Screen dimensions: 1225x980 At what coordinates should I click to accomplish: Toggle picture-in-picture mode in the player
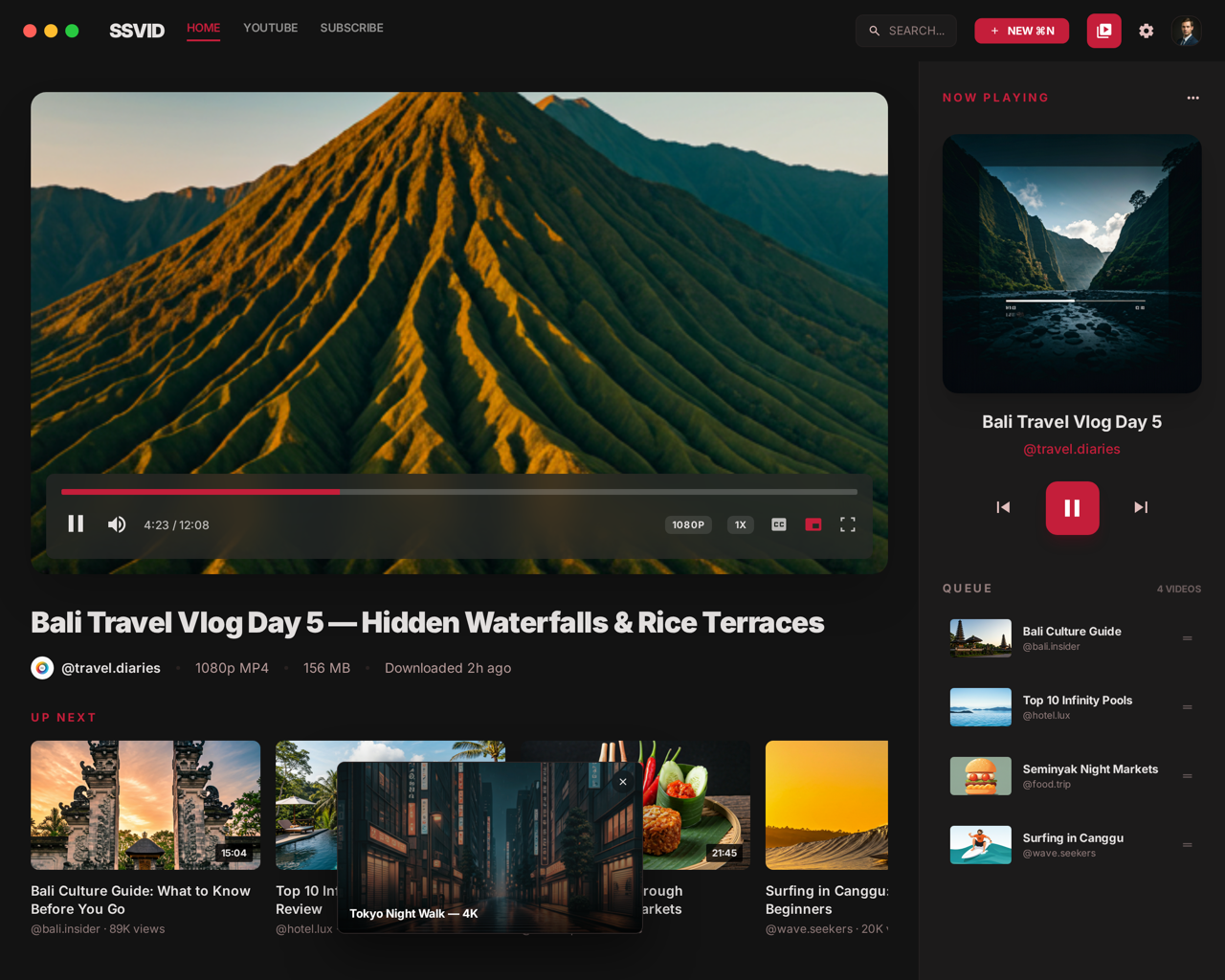point(813,524)
